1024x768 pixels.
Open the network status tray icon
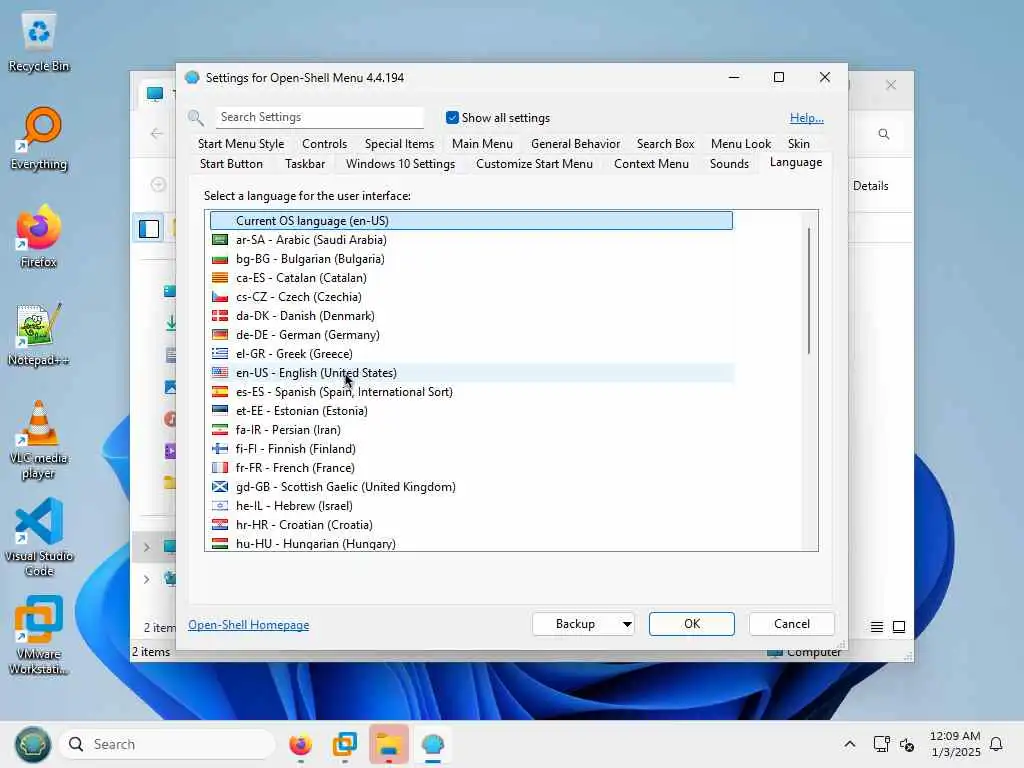882,744
